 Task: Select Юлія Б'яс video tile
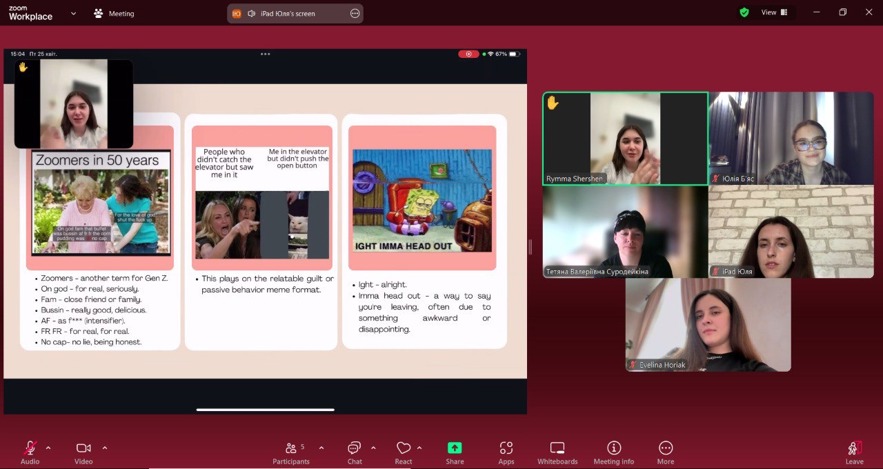791,139
